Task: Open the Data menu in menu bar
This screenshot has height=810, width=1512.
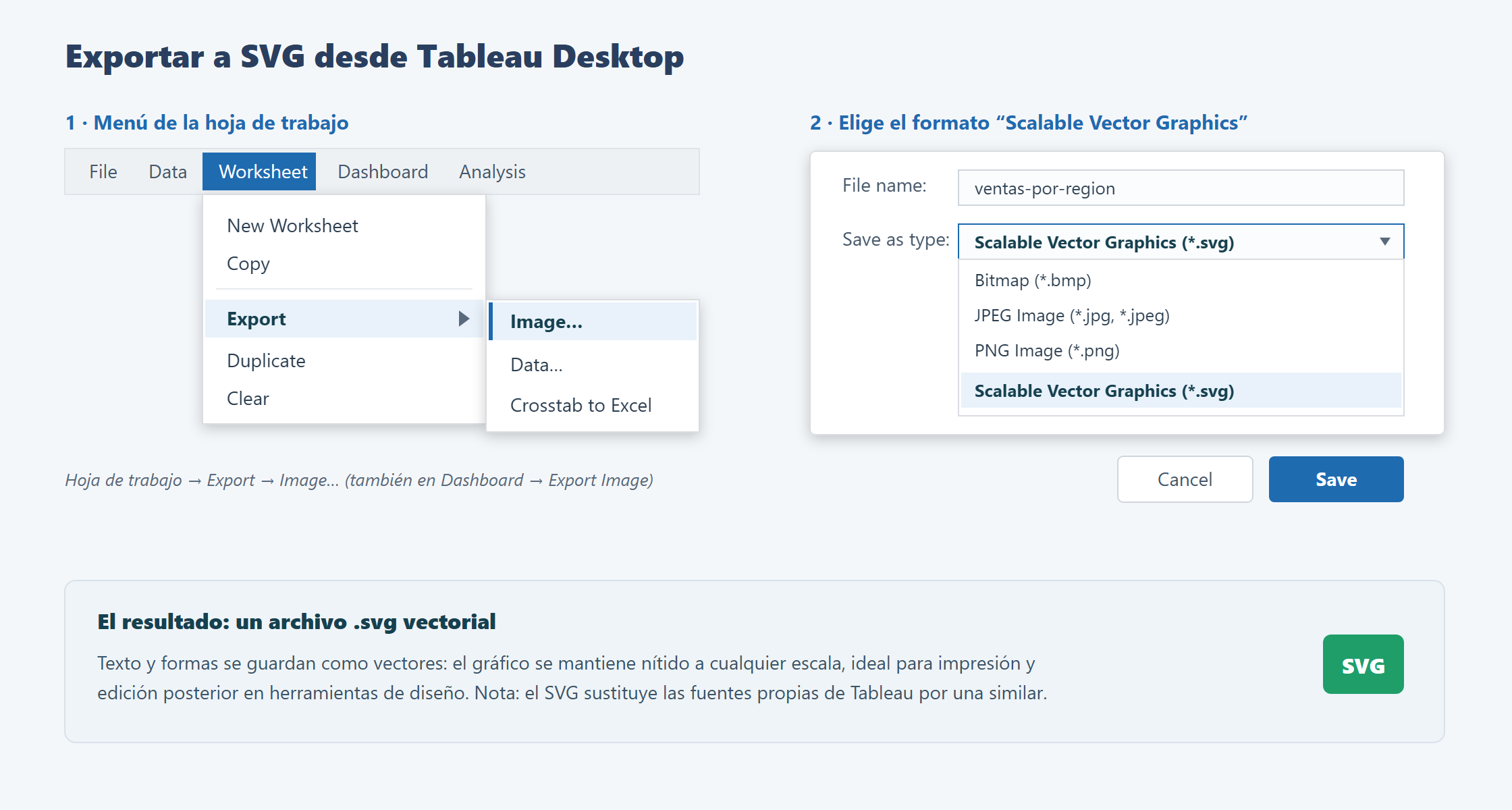Action: click(167, 171)
